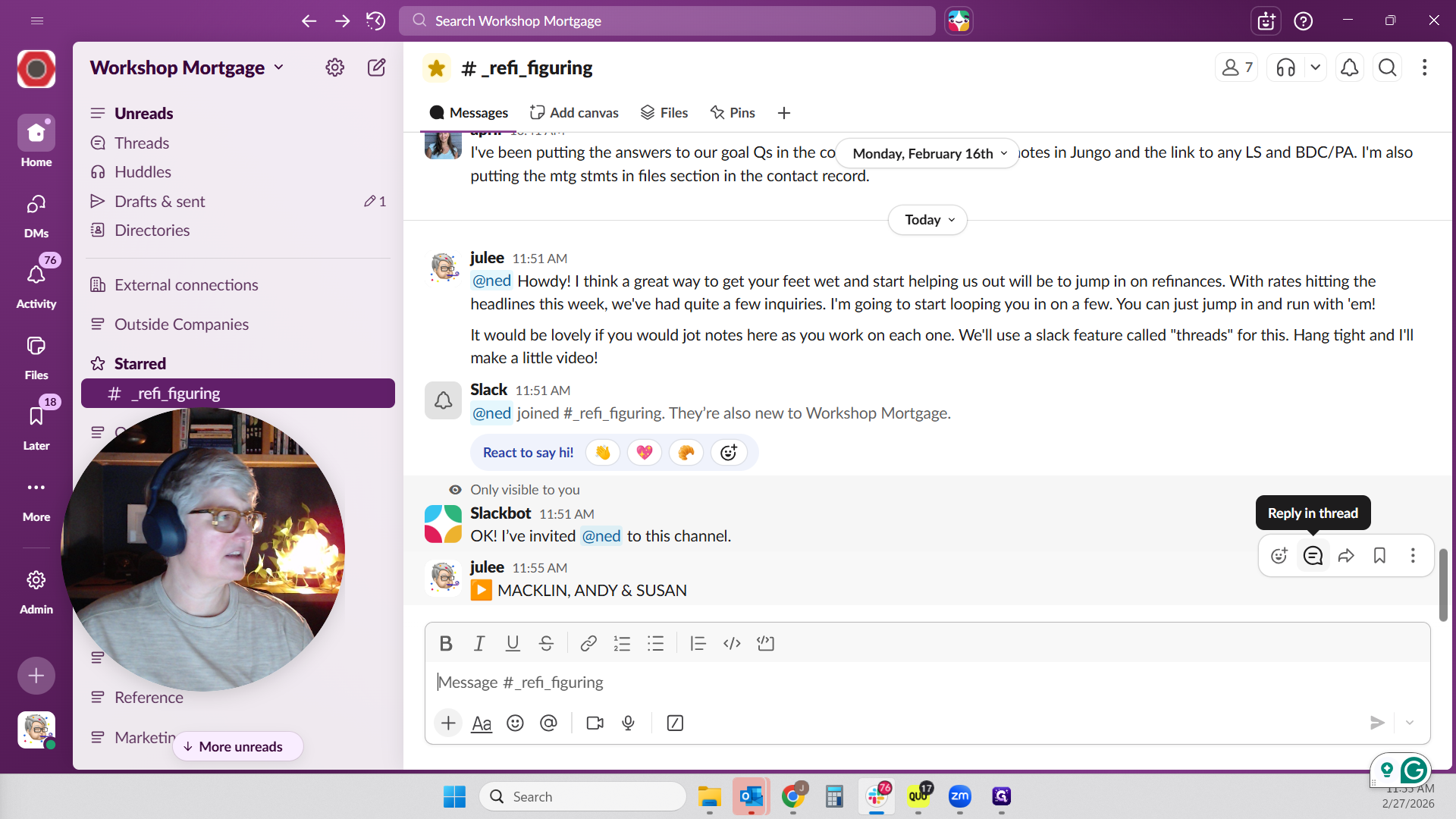This screenshot has width=1456, height=819.
Task: Switch to the Files tab
Action: coord(664,113)
